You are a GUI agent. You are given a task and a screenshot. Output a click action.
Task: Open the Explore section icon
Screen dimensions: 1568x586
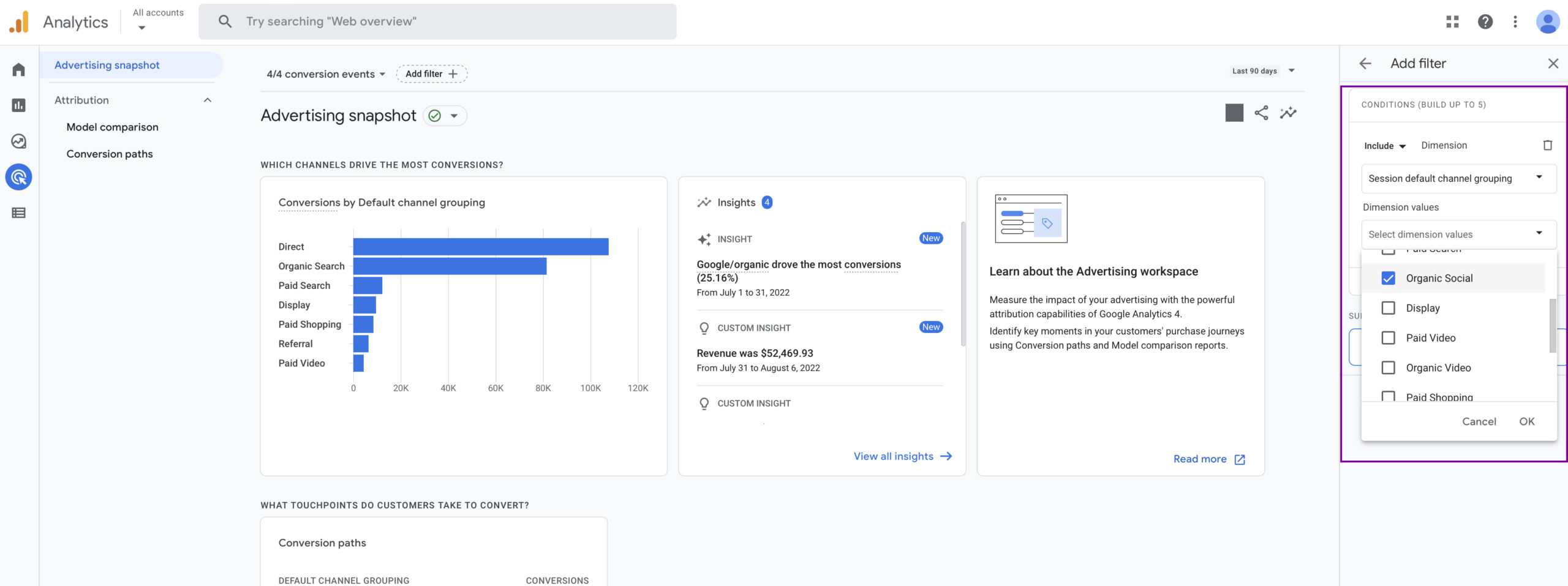pos(18,141)
